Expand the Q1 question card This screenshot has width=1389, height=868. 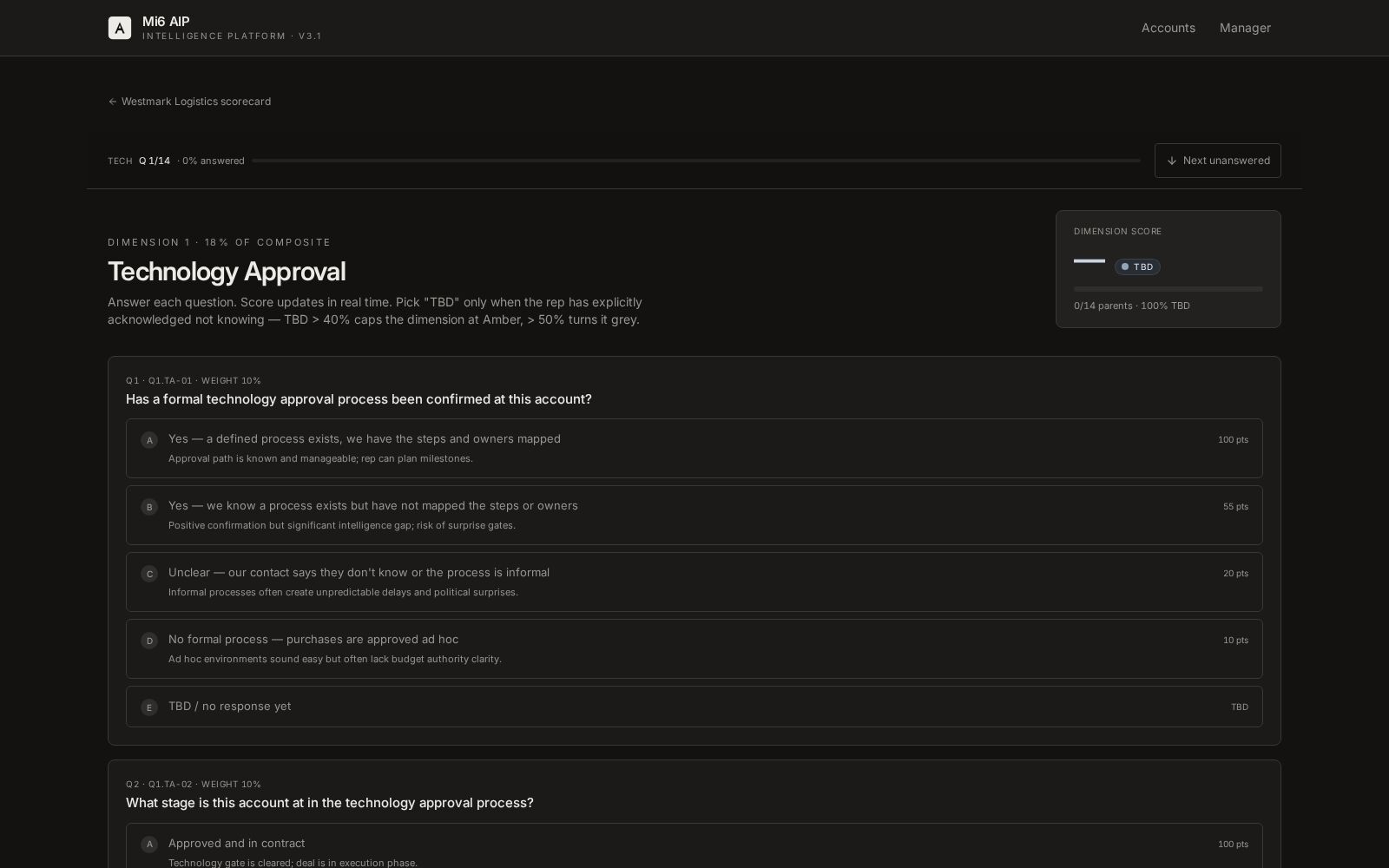[359, 399]
